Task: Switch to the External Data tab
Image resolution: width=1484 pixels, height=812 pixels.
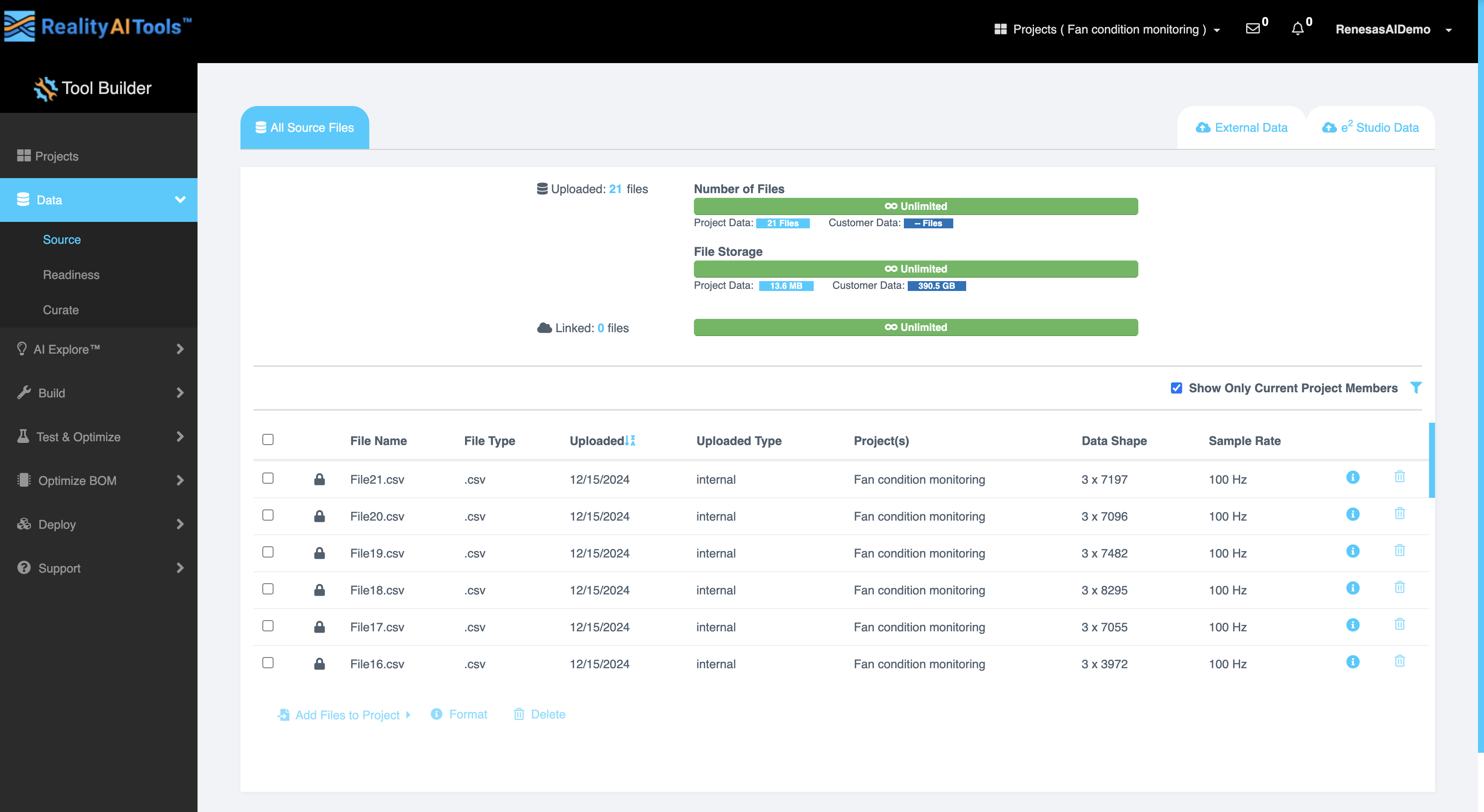Action: 1241,128
